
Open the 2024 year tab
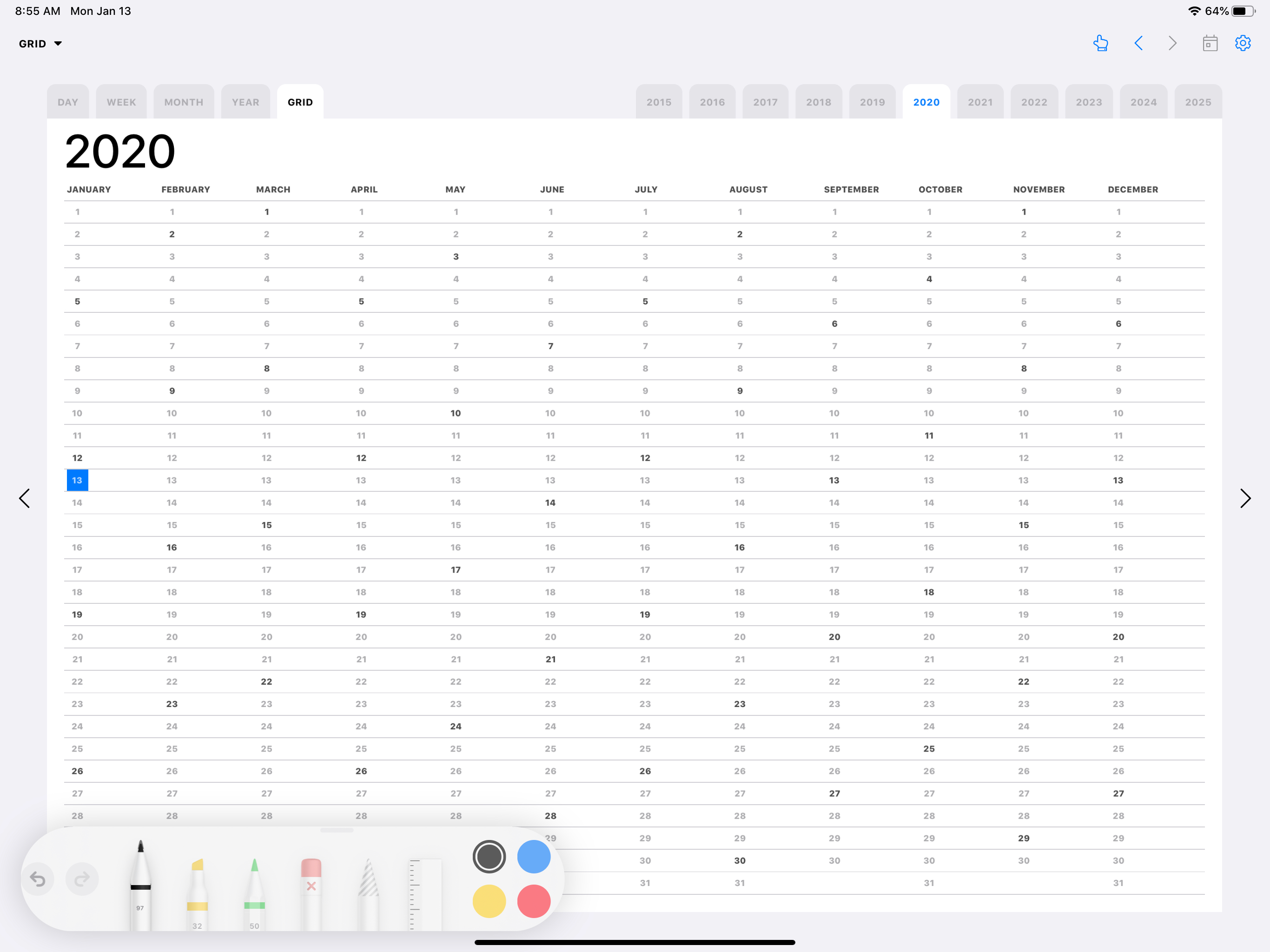tap(1143, 102)
